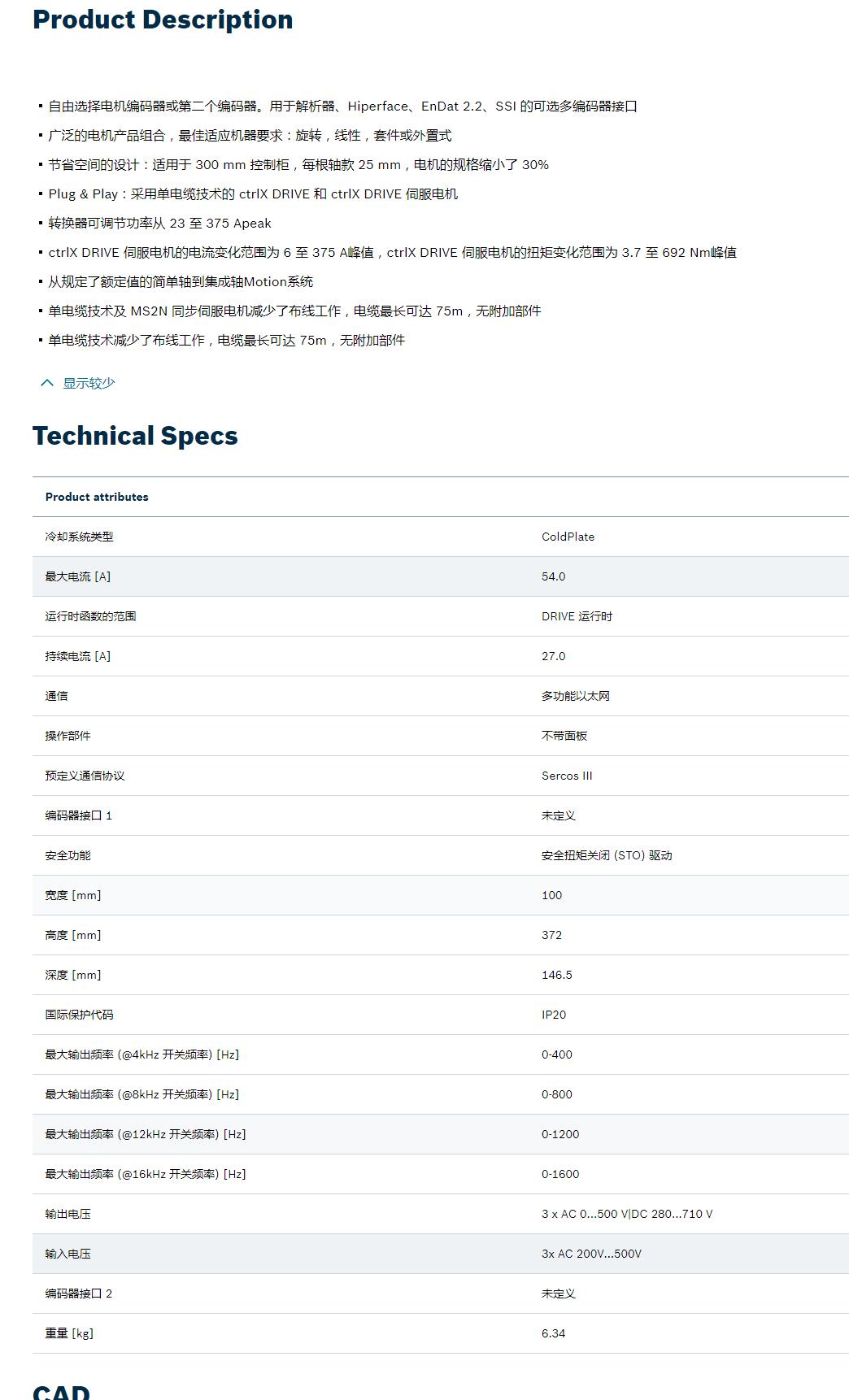This screenshot has width=849, height=1400.
Task: Click the 编码器接口 1 label
Action: point(79,815)
